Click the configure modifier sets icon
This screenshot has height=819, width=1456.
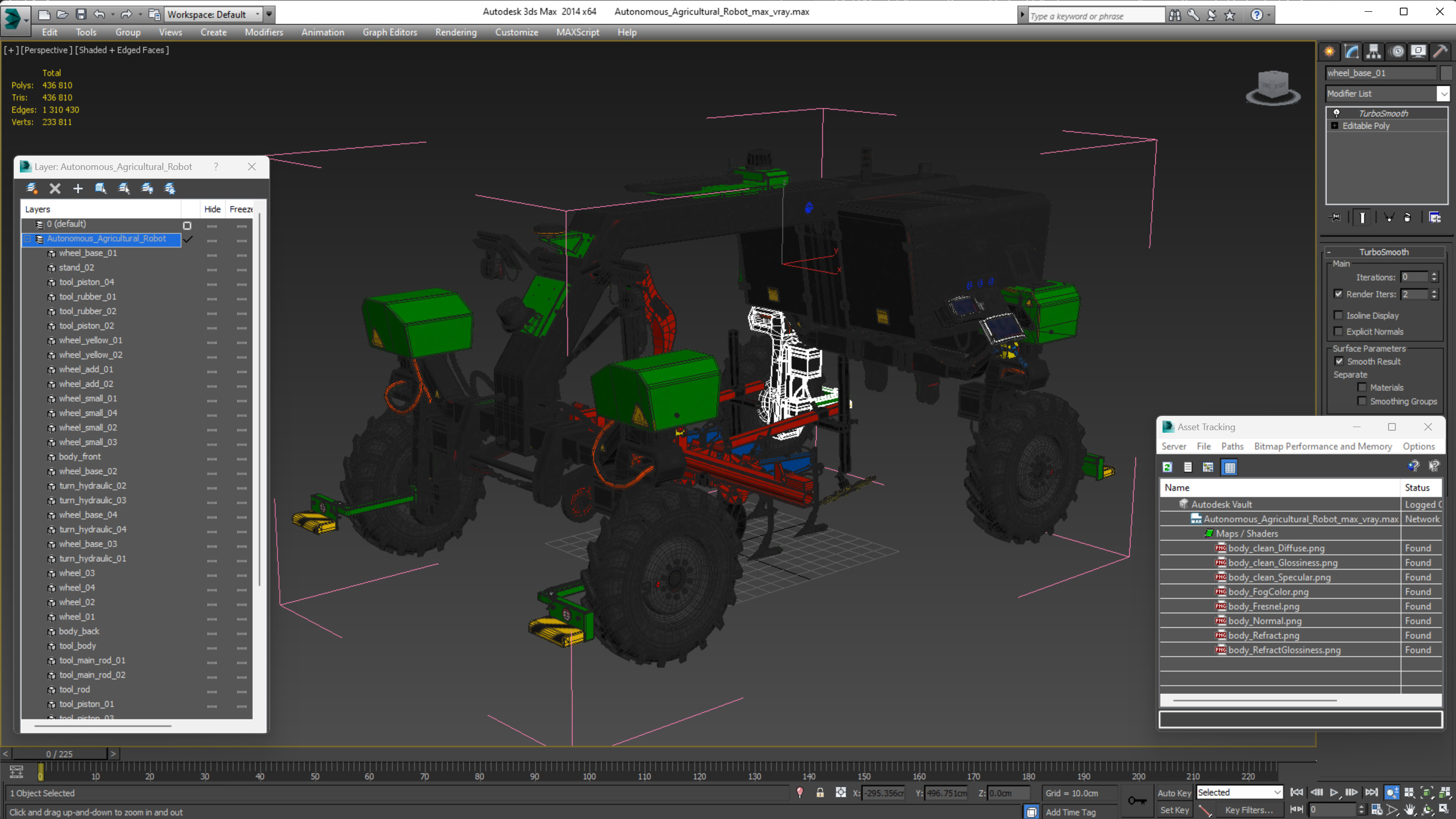(x=1435, y=217)
